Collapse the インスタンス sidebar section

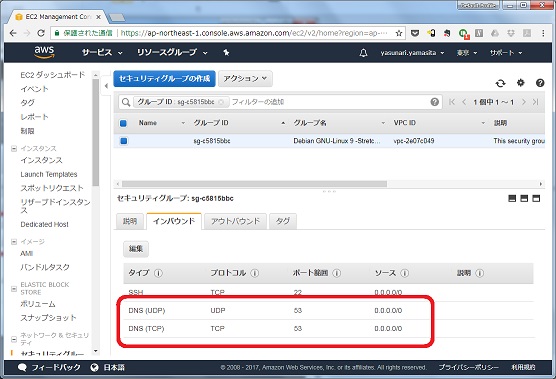coord(14,149)
